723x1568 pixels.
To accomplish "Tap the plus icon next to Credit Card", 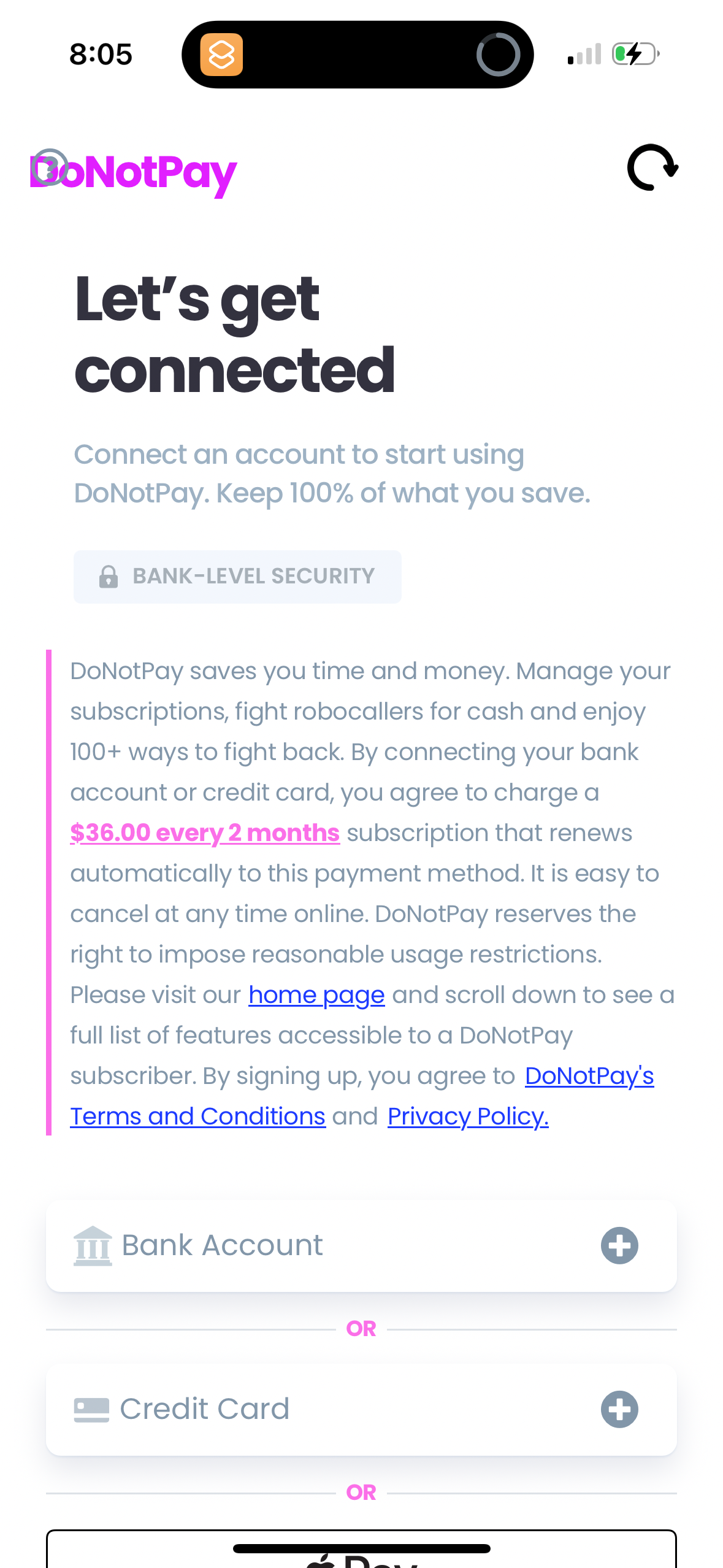I will coord(619,1409).
